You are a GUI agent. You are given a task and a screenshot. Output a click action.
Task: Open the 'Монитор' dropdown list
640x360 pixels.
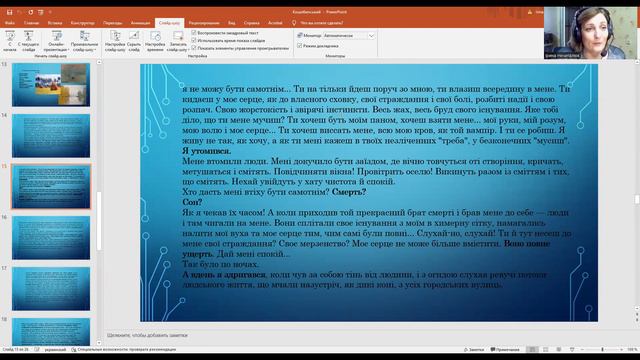[x=371, y=36]
